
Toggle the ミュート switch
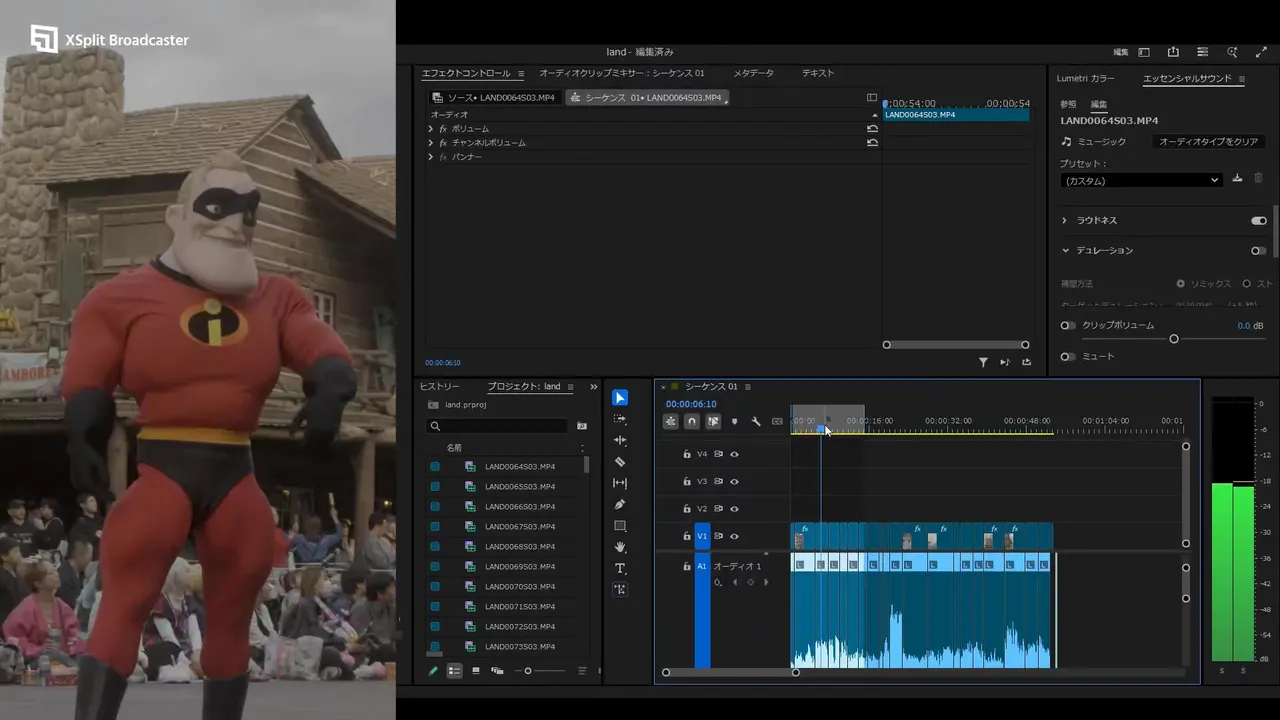tap(1068, 356)
